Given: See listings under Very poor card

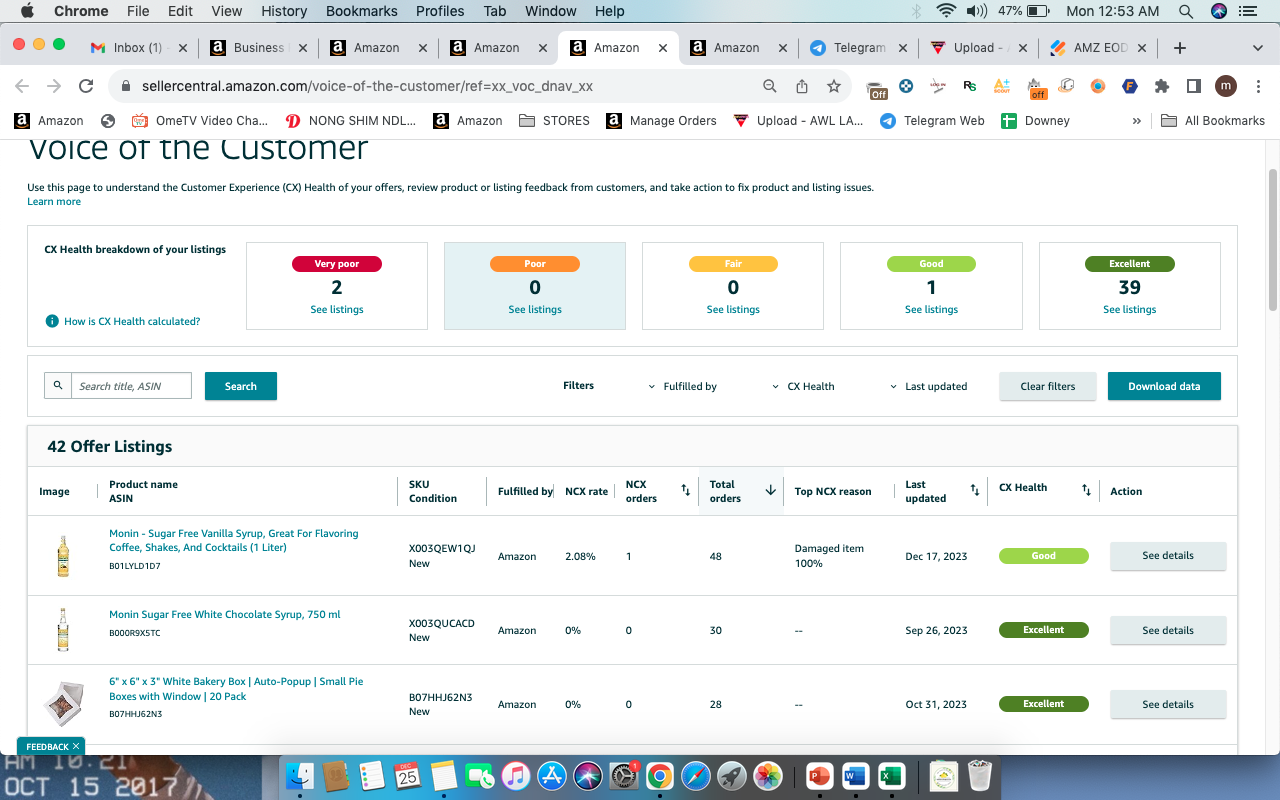Looking at the screenshot, I should (337, 310).
